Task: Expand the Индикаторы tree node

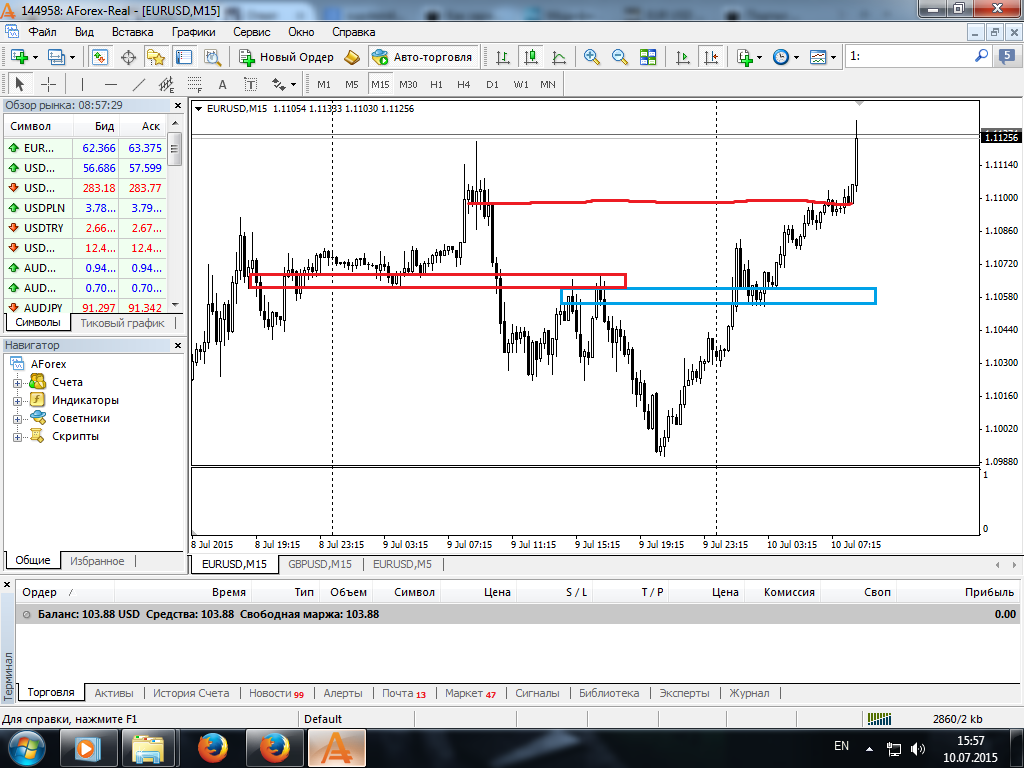Action: (x=18, y=401)
